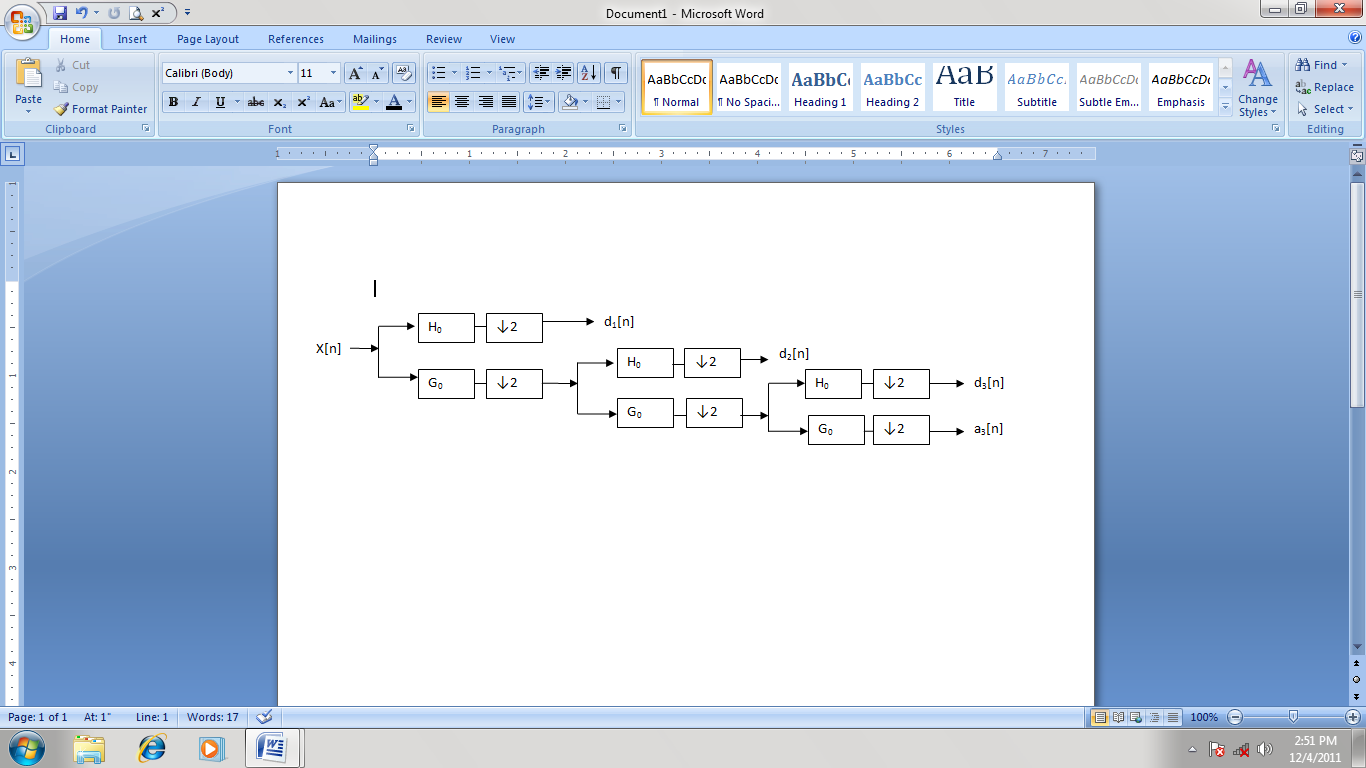Click Zoom In plus button

coord(1353,717)
